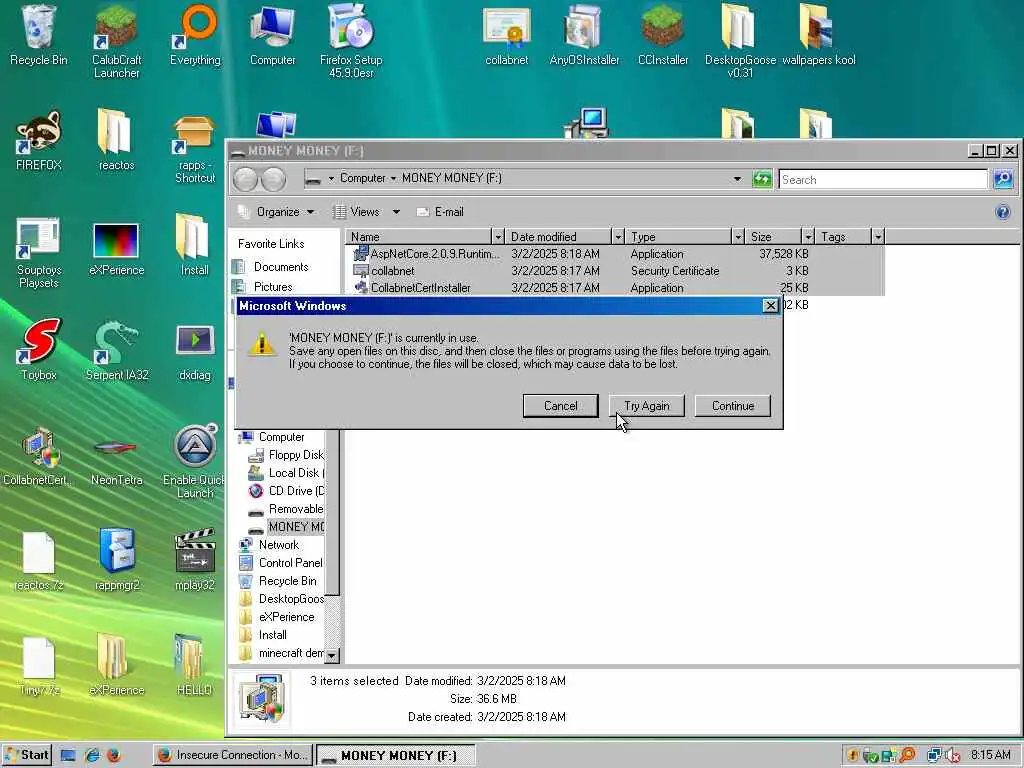The height and width of the screenshot is (768, 1024).
Task: Open the Type column filter dropdown
Action: 738,236
